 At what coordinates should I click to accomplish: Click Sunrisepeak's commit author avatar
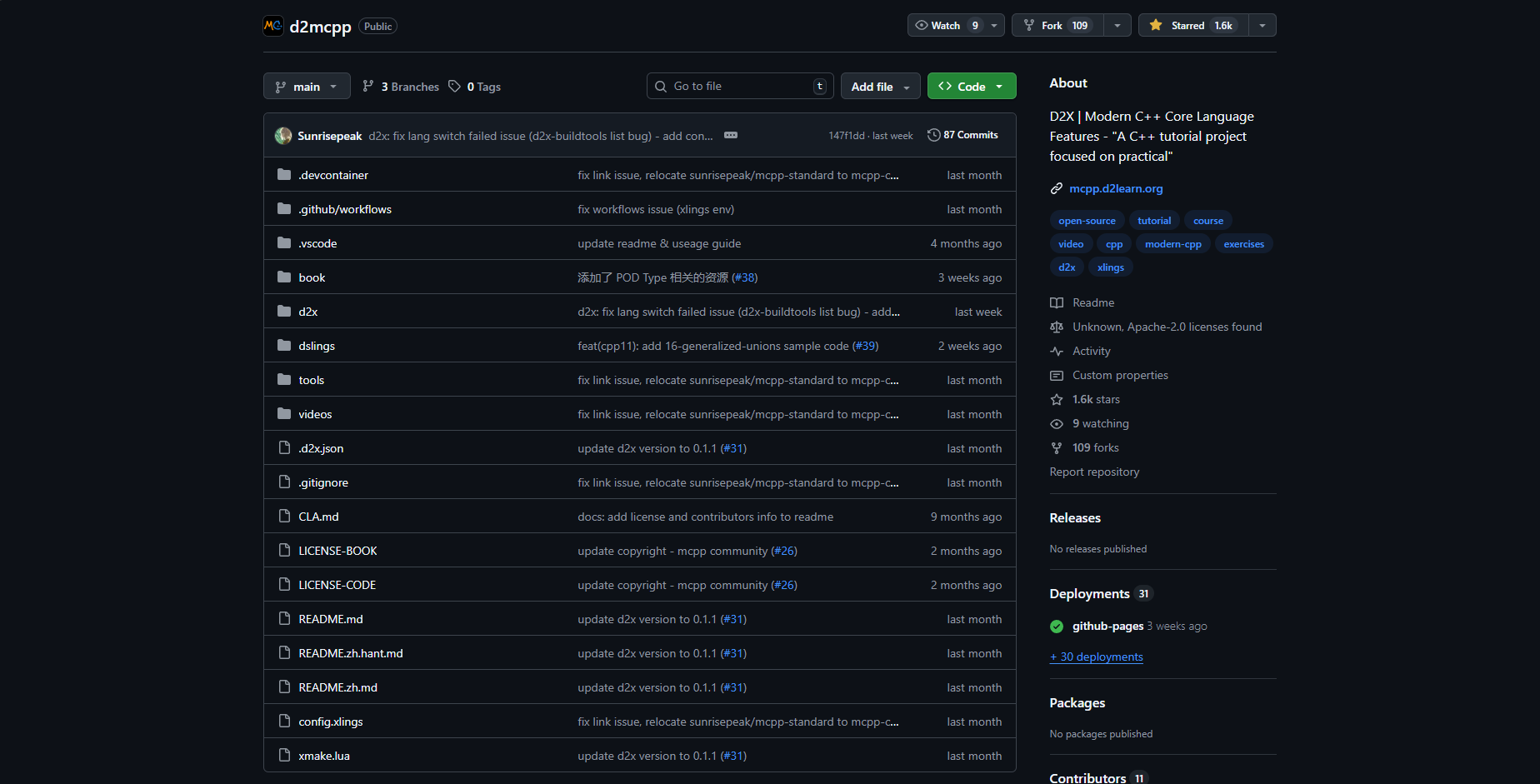coord(283,136)
